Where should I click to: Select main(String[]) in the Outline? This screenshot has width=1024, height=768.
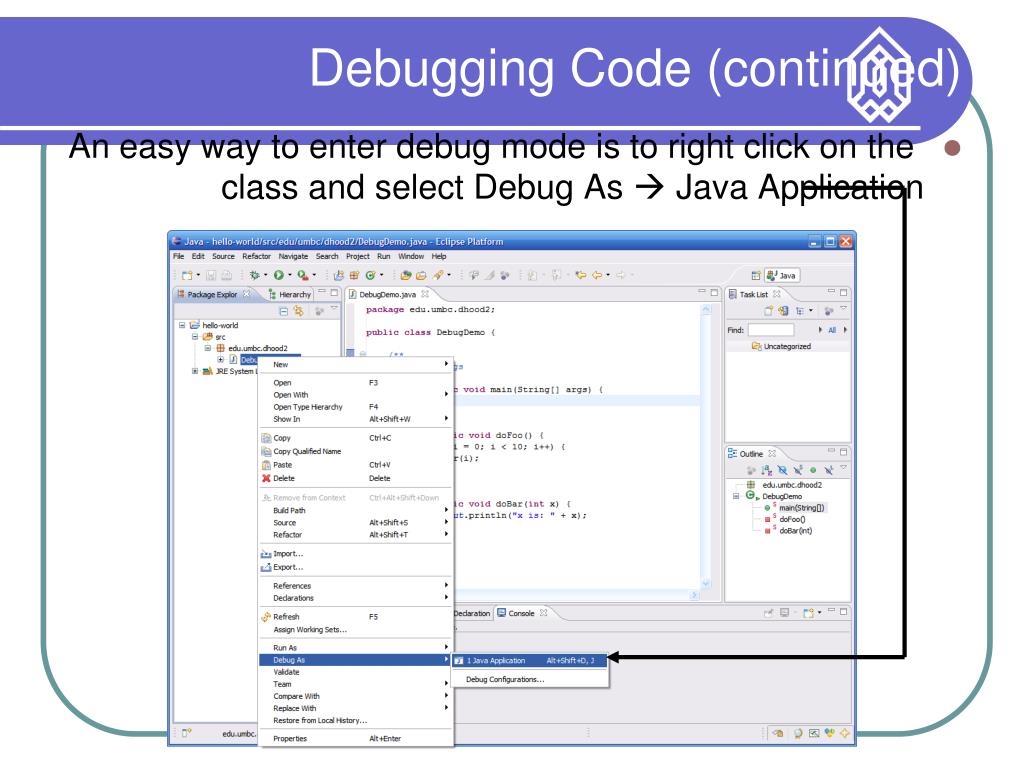801,508
